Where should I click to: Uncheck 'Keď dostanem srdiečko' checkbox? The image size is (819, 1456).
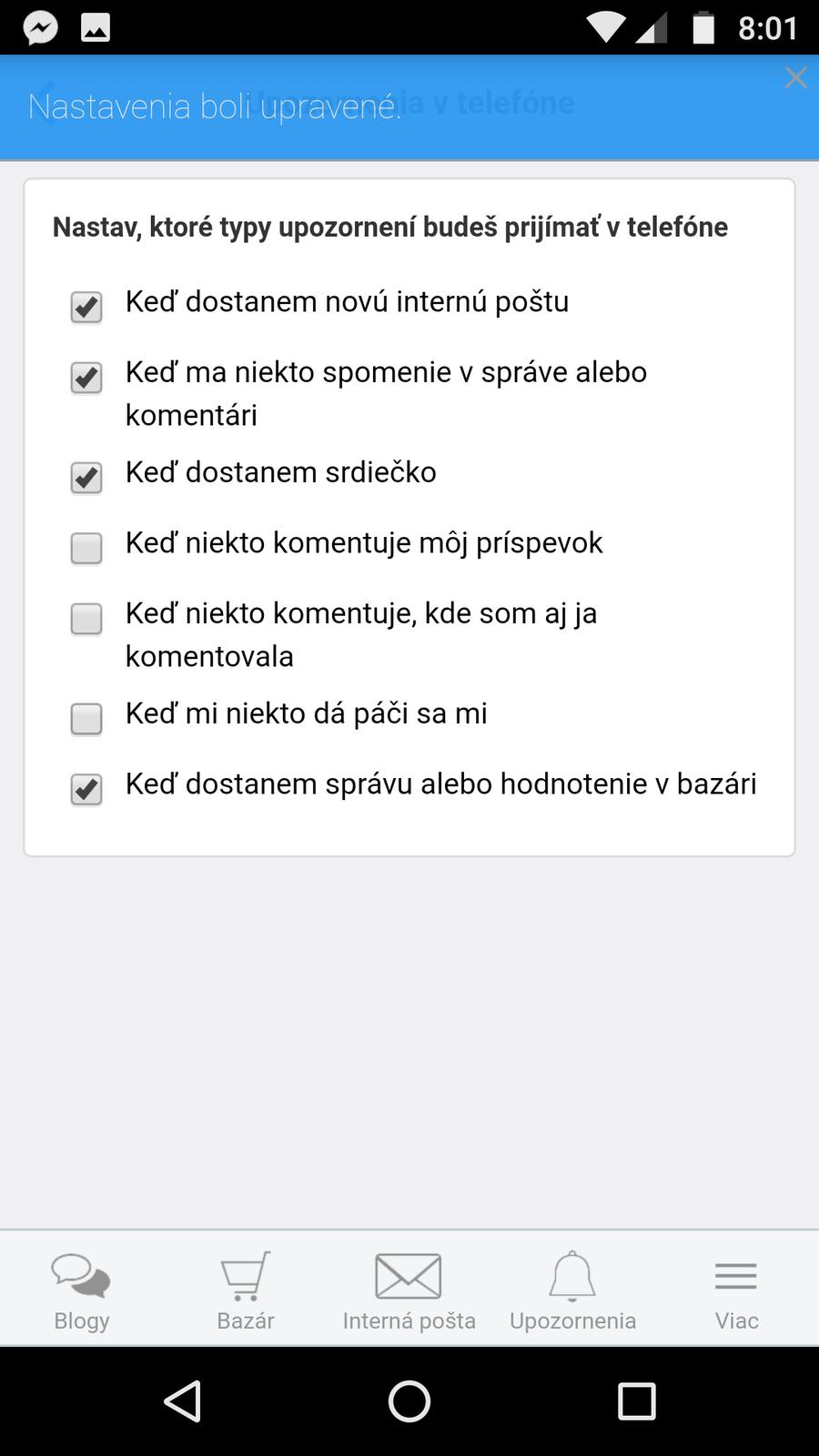[x=86, y=477]
